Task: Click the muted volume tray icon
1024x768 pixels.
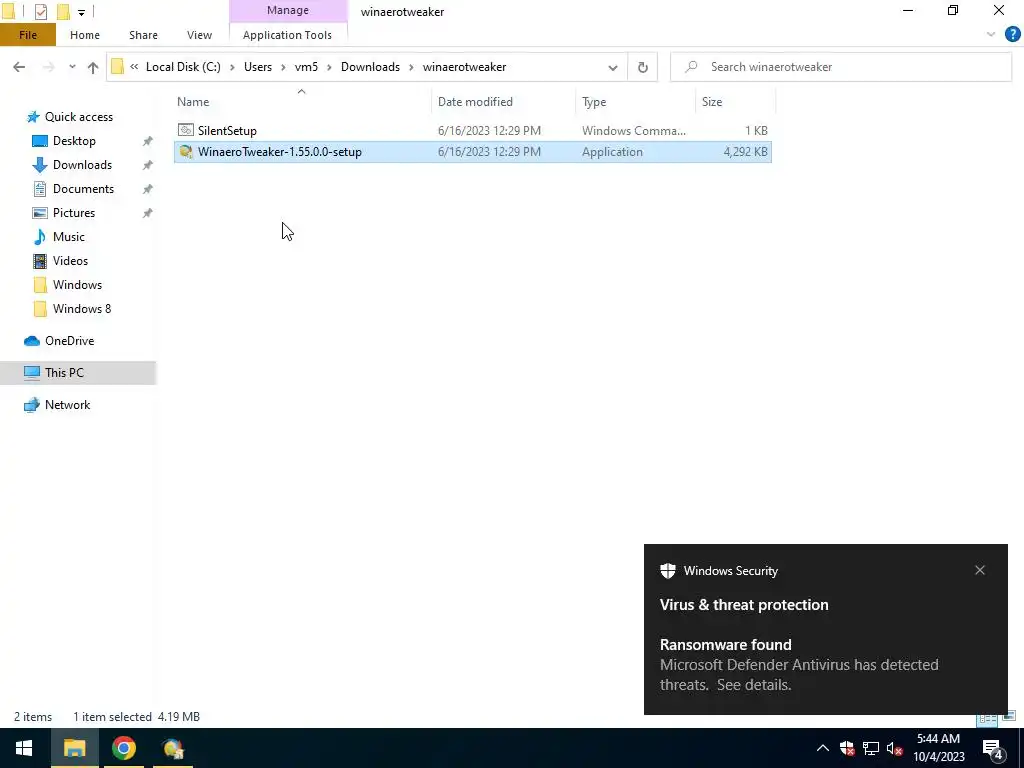Action: (895, 748)
